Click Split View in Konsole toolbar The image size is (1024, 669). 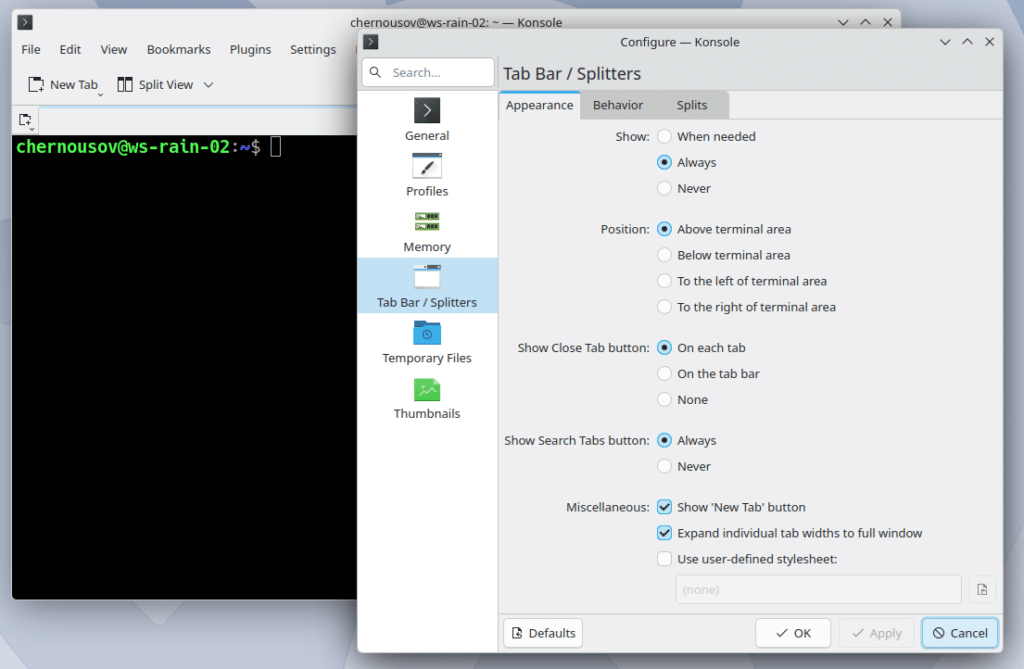pos(155,85)
